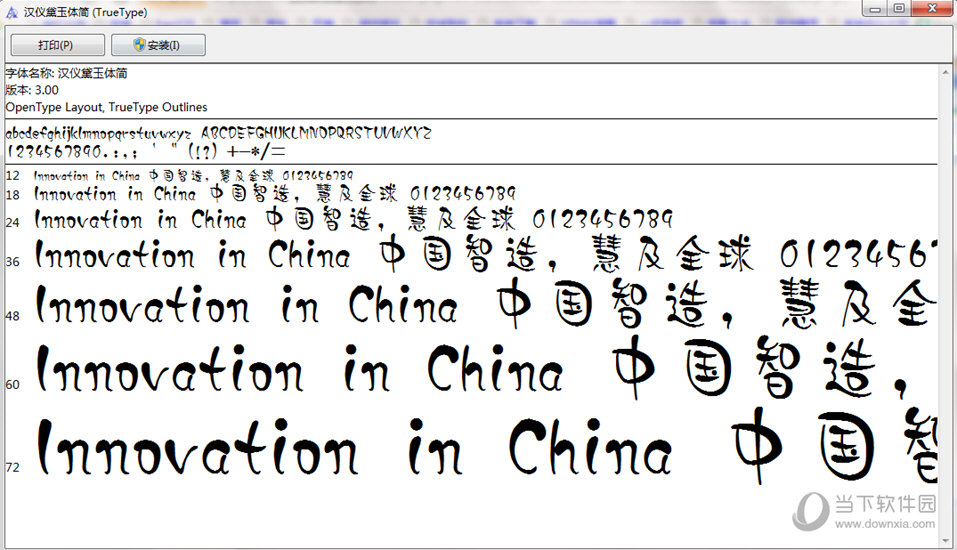Viewport: 957px width, 550px height.
Task: Close the font viewer window
Action: [933, 8]
